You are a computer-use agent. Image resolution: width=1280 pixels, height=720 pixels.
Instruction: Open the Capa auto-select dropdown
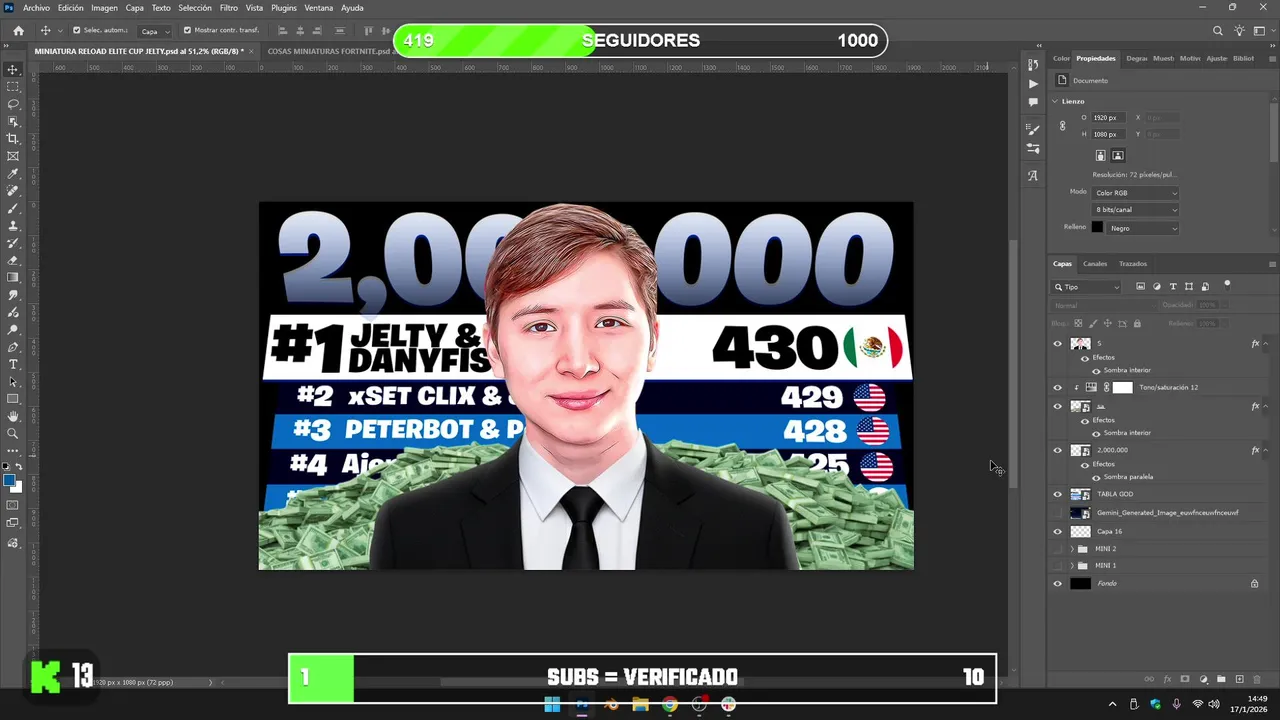point(153,31)
